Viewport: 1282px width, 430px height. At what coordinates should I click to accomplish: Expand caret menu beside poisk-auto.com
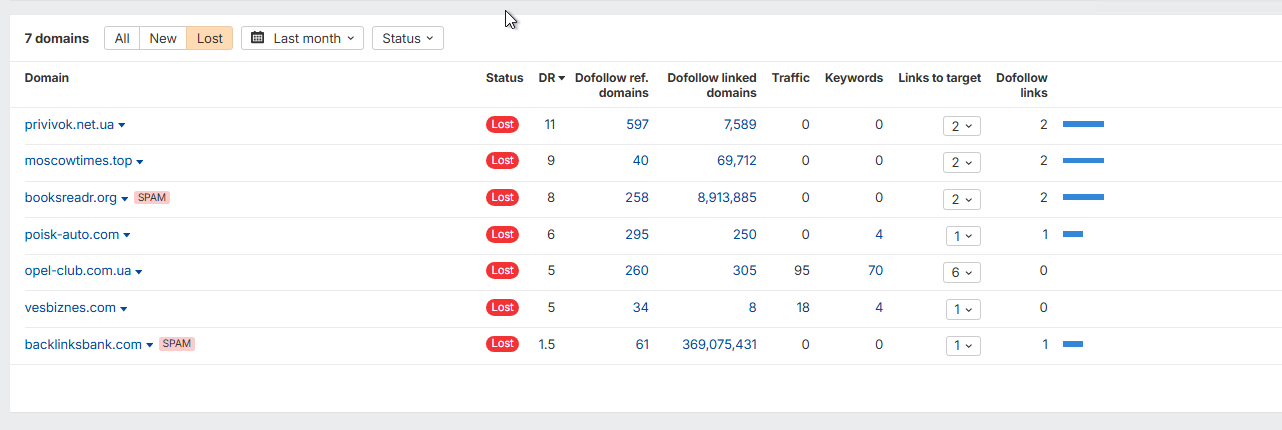click(127, 236)
